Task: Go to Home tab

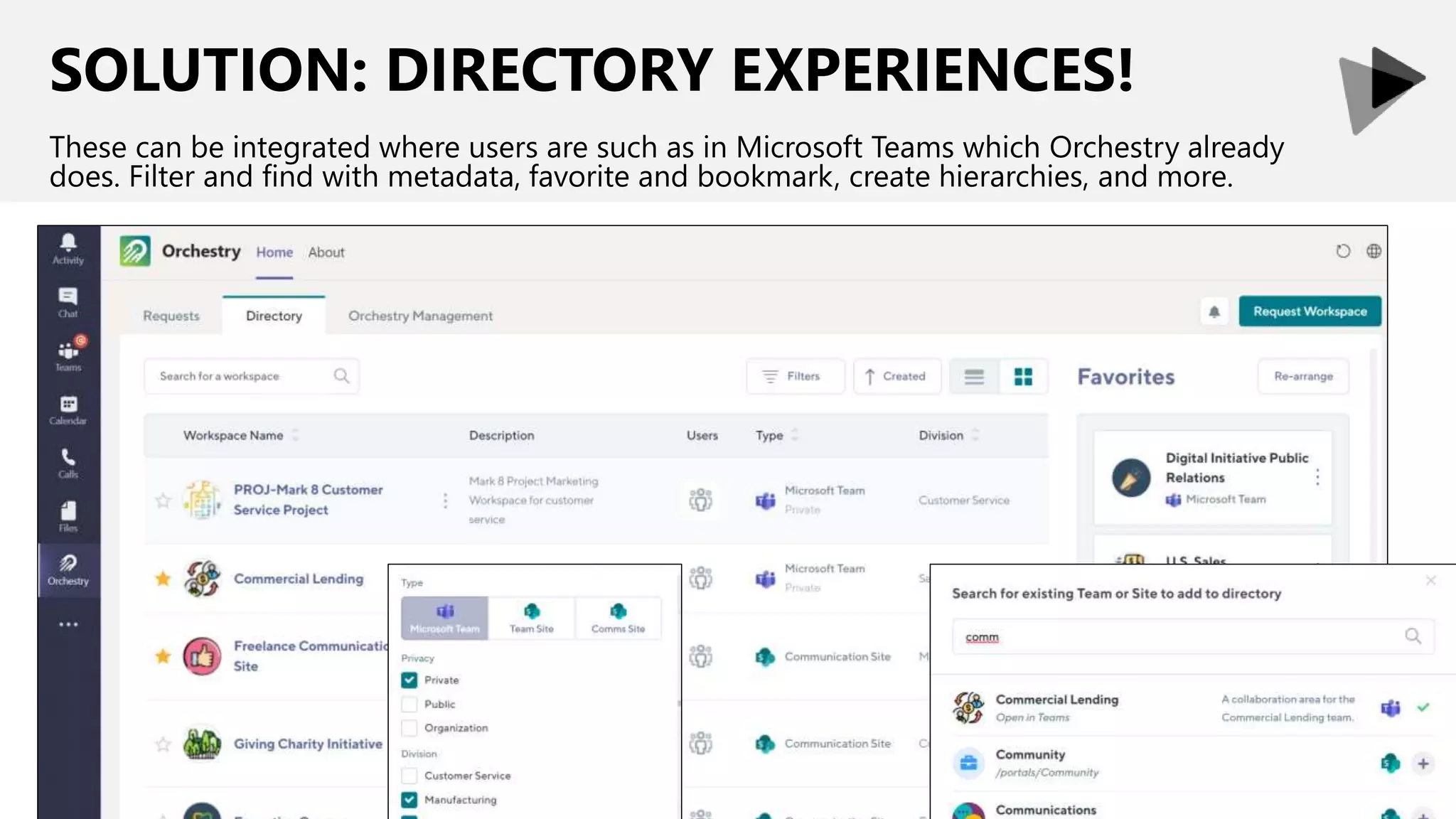Action: pos(274,252)
